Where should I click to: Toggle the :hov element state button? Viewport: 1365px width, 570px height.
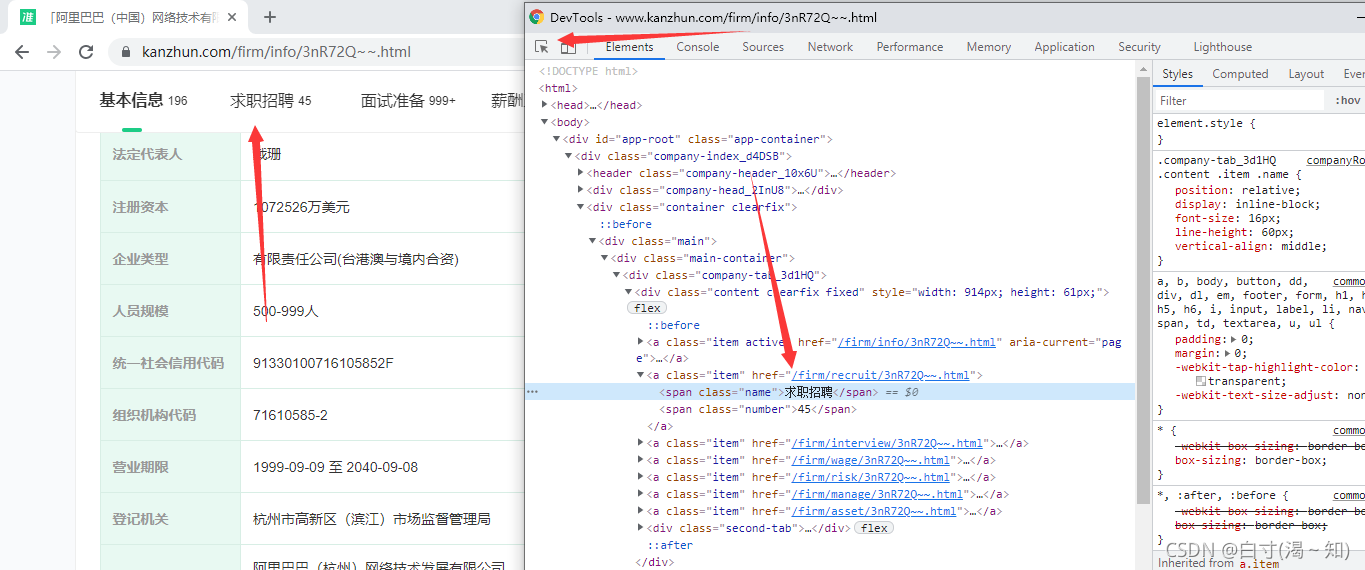(1348, 100)
